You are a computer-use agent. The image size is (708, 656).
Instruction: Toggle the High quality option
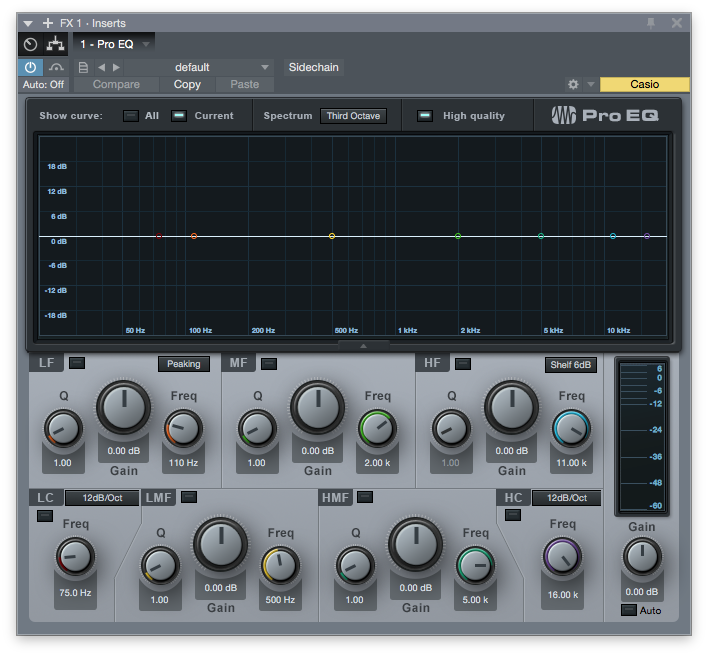tap(425, 116)
